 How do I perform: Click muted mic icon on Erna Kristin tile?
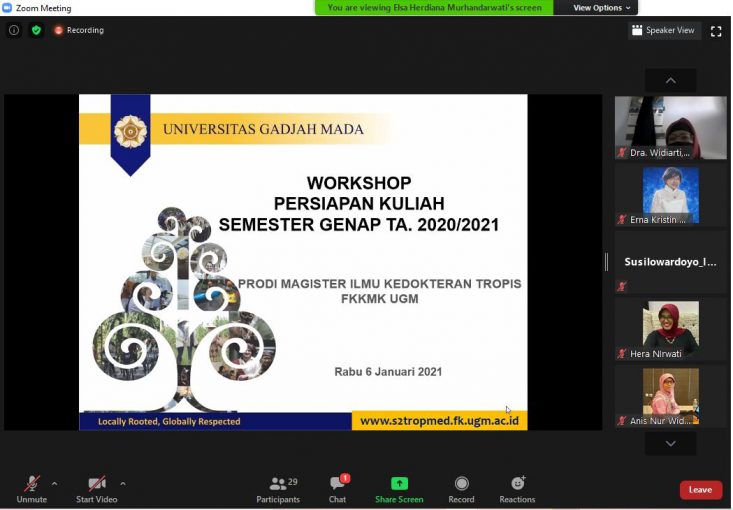[621, 220]
